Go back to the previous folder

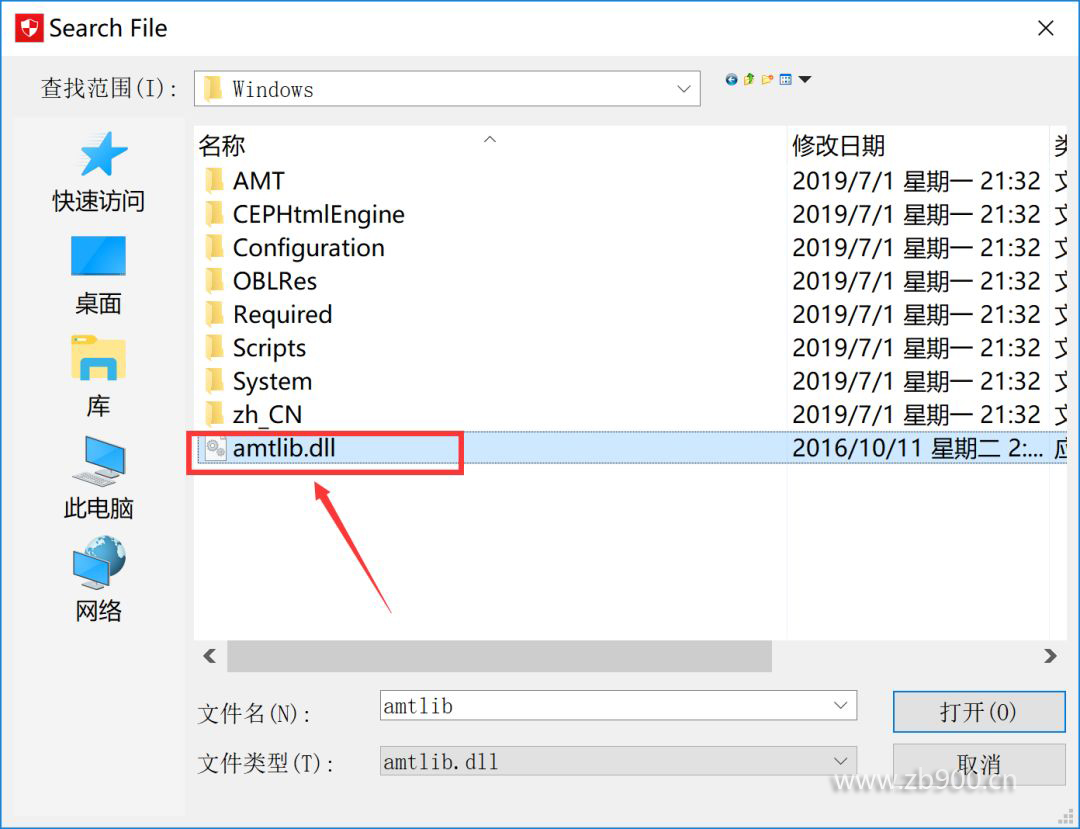click(x=731, y=80)
